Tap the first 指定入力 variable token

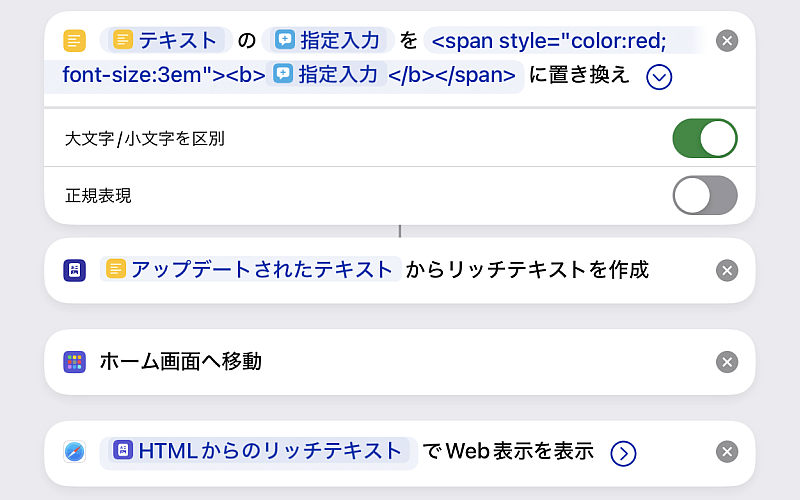[x=328, y=41]
